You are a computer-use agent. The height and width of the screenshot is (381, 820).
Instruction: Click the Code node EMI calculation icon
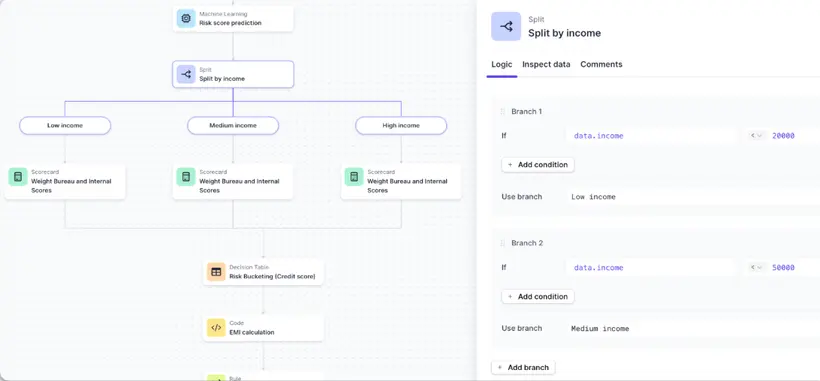(x=216, y=328)
